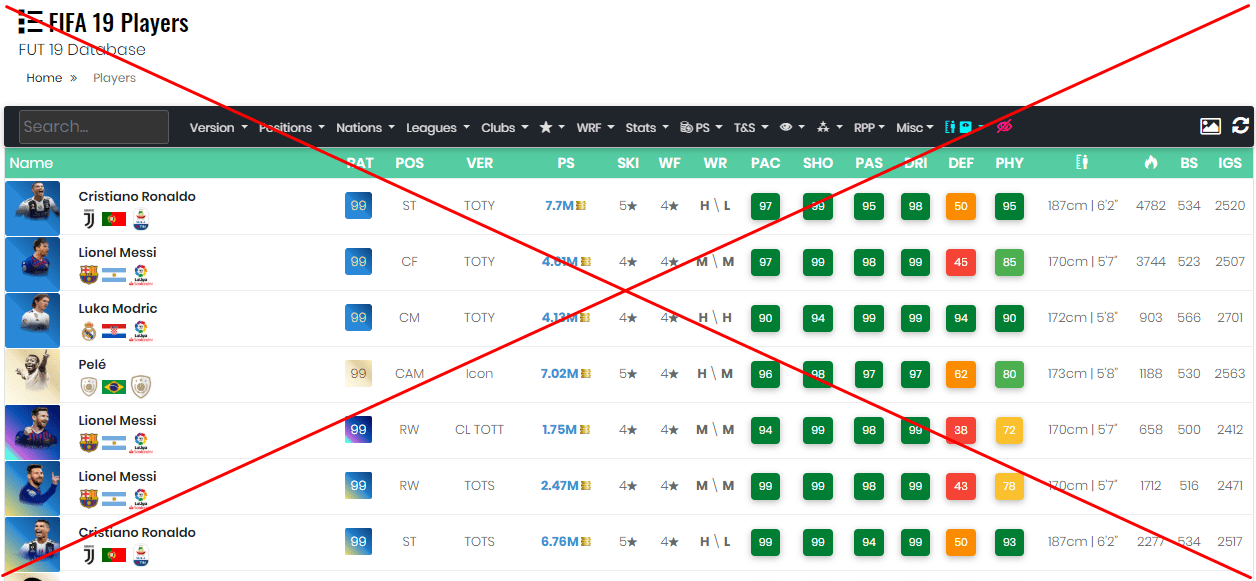Open the star rating filter dropdown

551,127
